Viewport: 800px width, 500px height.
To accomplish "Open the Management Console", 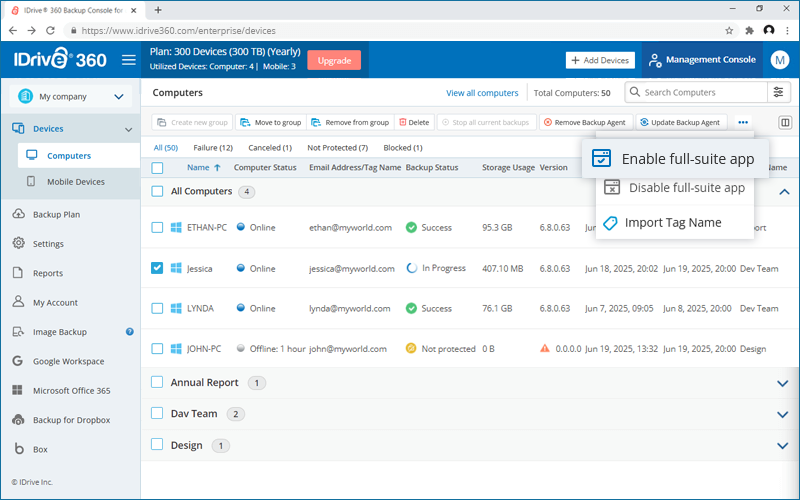I will pyautogui.click(x=702, y=60).
